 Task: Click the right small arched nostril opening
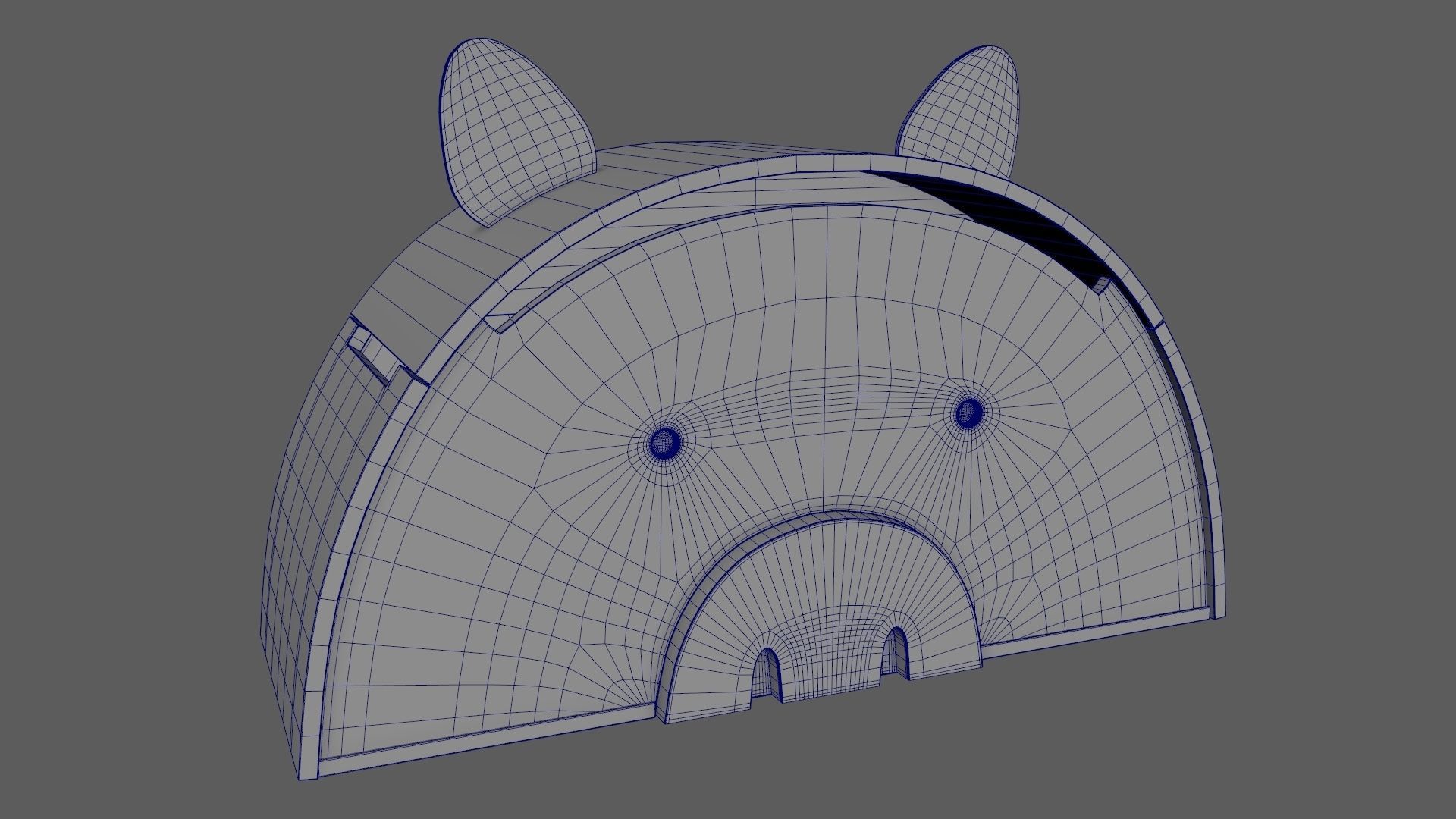pyautogui.click(x=896, y=652)
